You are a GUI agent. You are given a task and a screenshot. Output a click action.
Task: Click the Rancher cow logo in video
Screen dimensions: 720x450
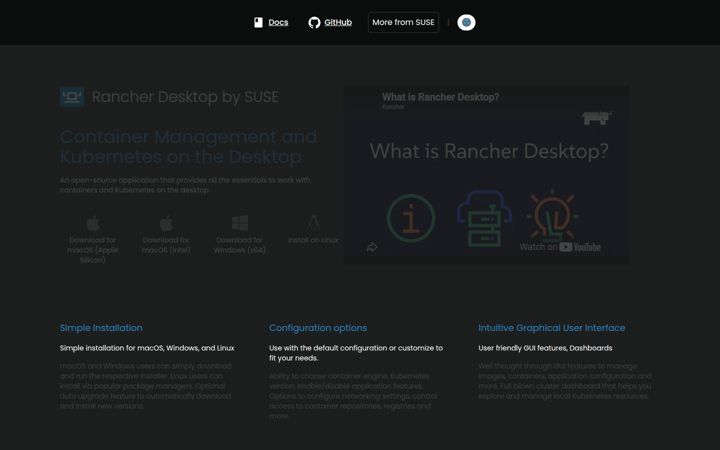click(x=596, y=118)
